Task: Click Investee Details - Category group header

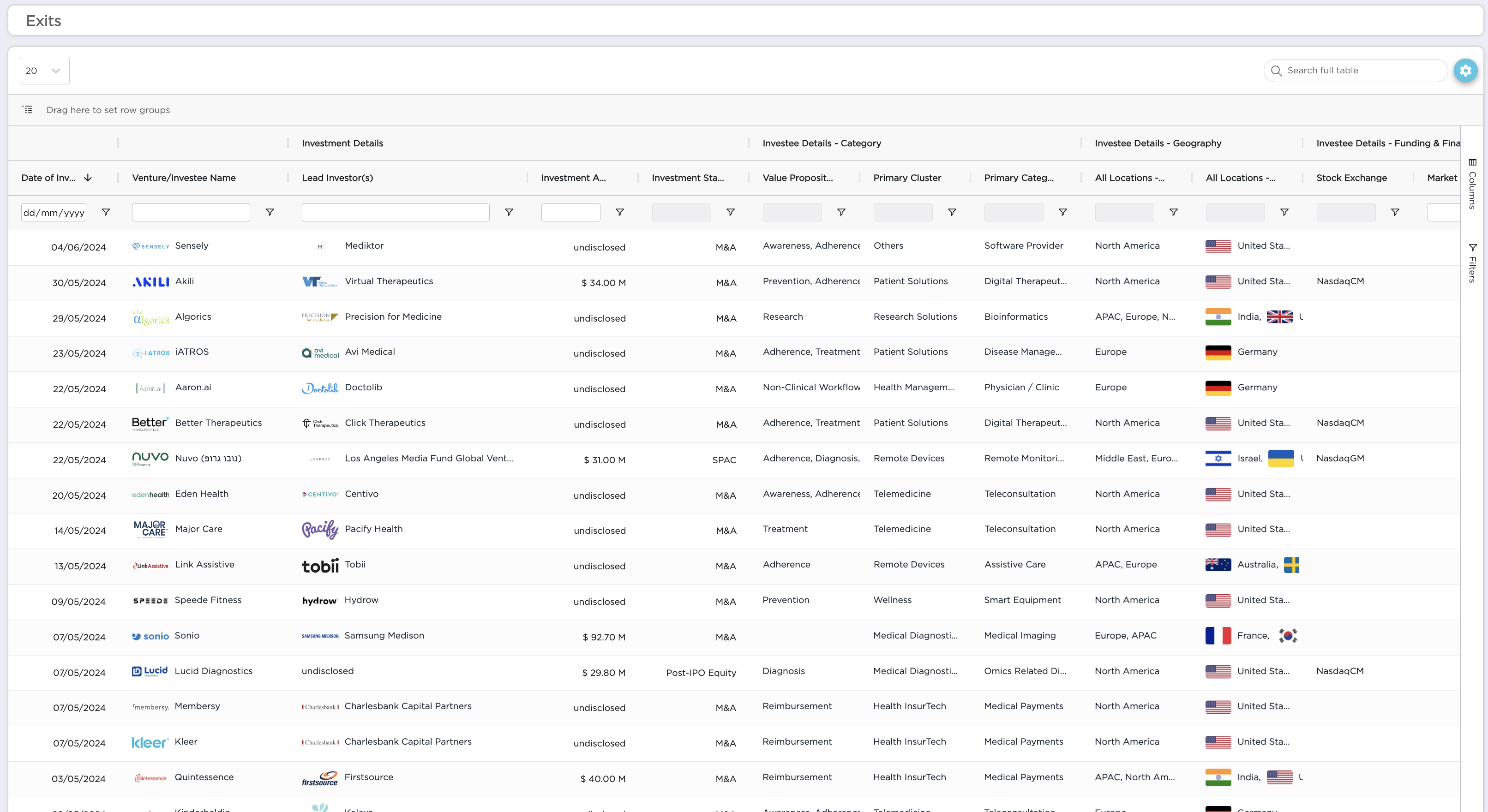Action: [822, 143]
